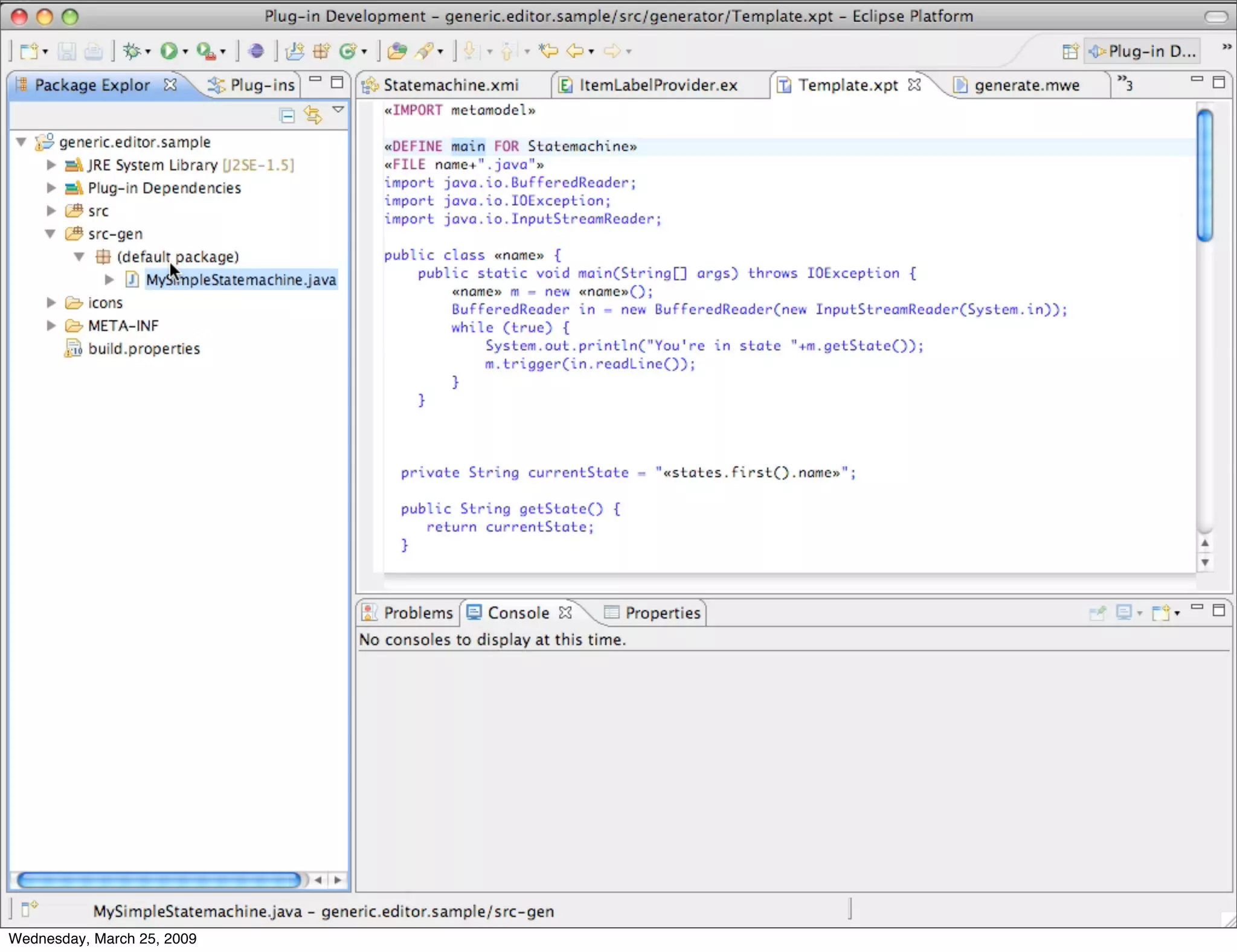Collapse the src-gen folder
Image resolution: width=1237 pixels, height=952 pixels.
51,234
